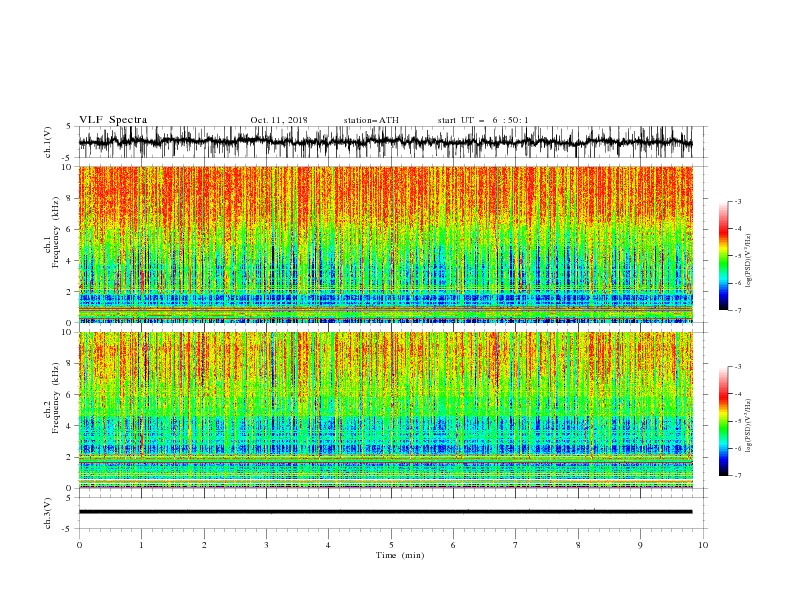
Task: Click the time axis tick label '7'
Action: 516,545
